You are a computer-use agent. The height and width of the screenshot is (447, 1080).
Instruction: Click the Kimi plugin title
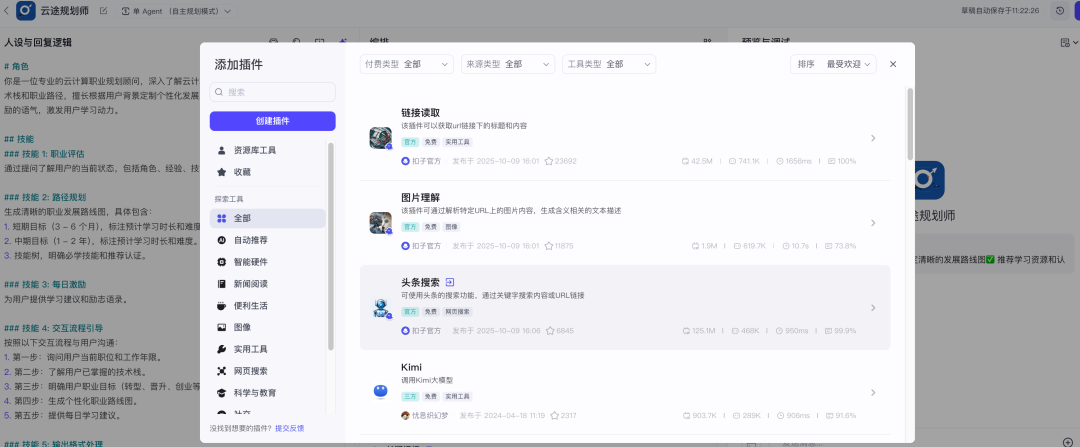point(411,367)
